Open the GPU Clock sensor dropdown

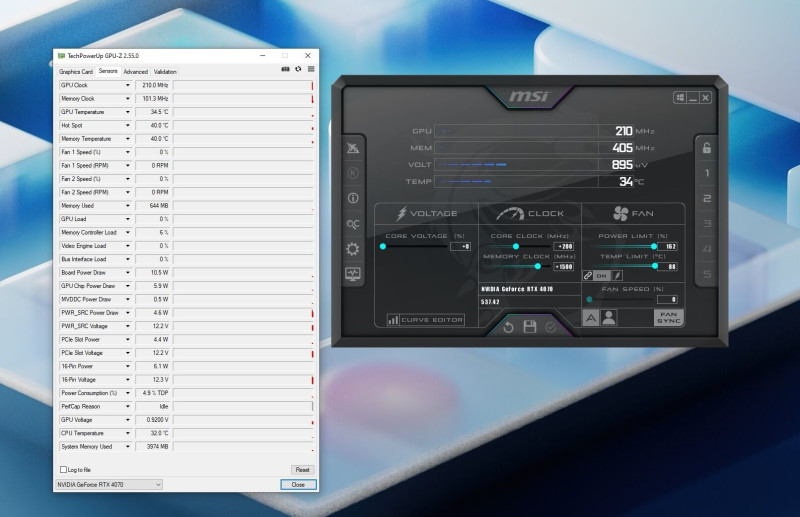(x=128, y=85)
